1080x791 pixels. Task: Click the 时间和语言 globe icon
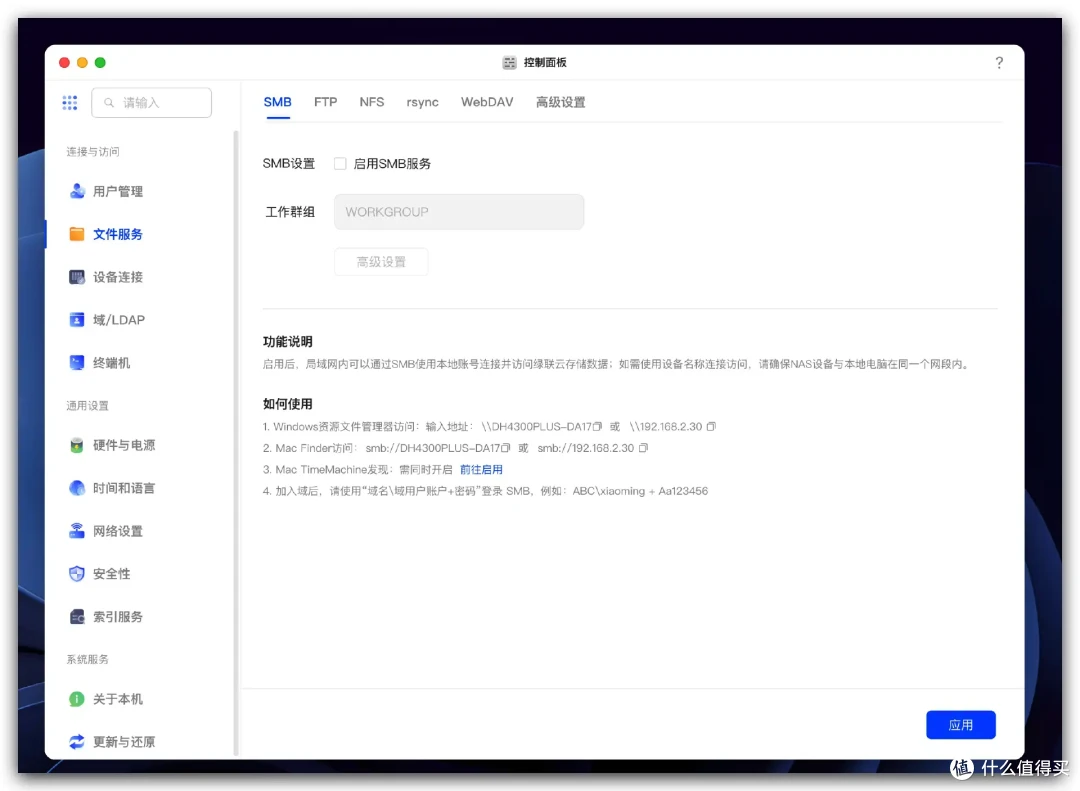coord(77,488)
